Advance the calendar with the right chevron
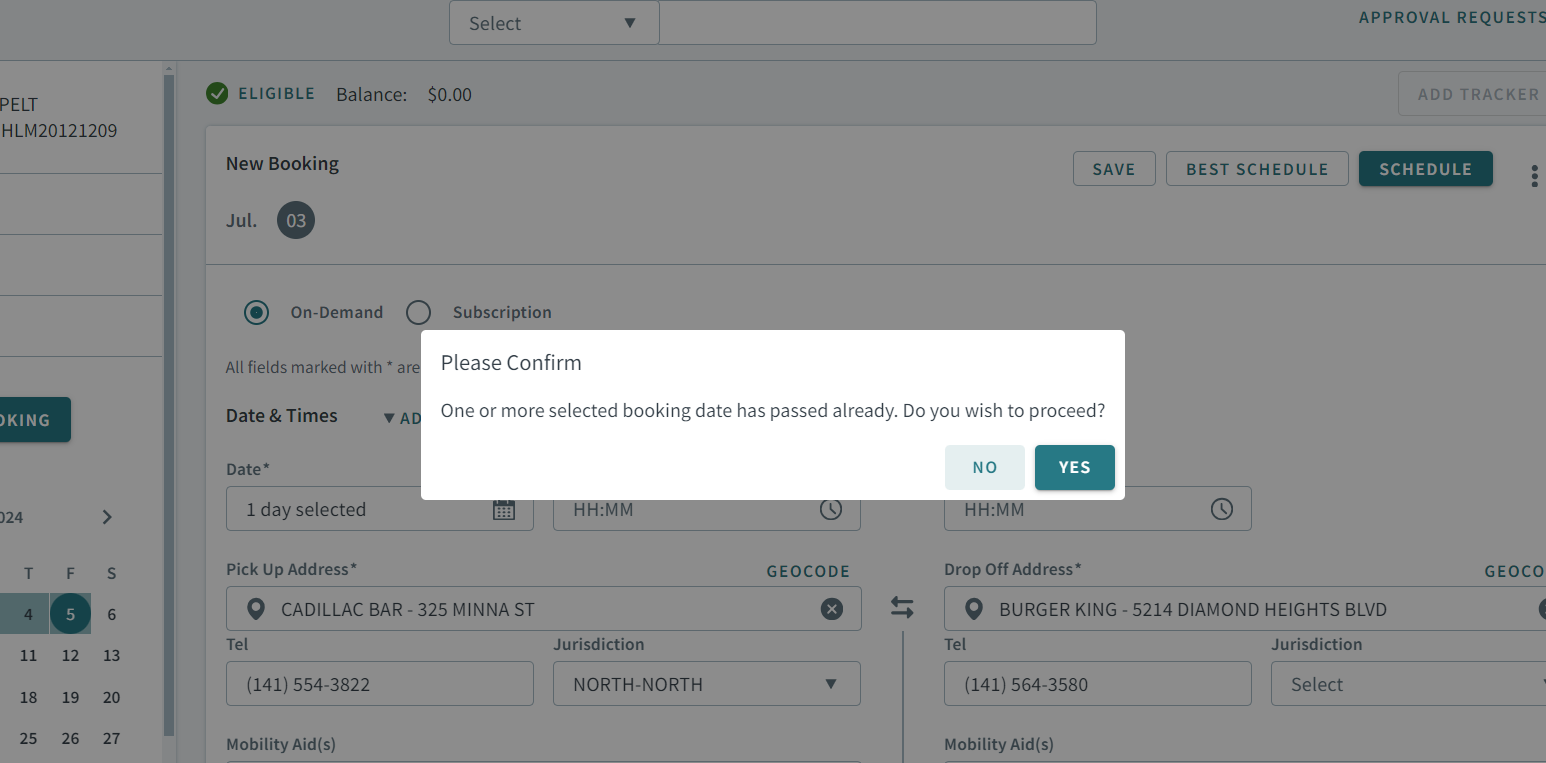Viewport: 1546px width, 763px height. point(107,517)
